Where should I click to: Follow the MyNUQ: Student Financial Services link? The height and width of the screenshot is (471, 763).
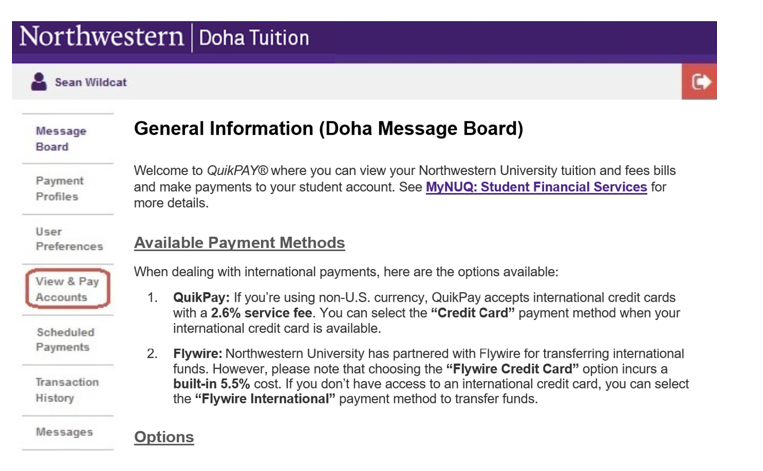click(x=536, y=187)
